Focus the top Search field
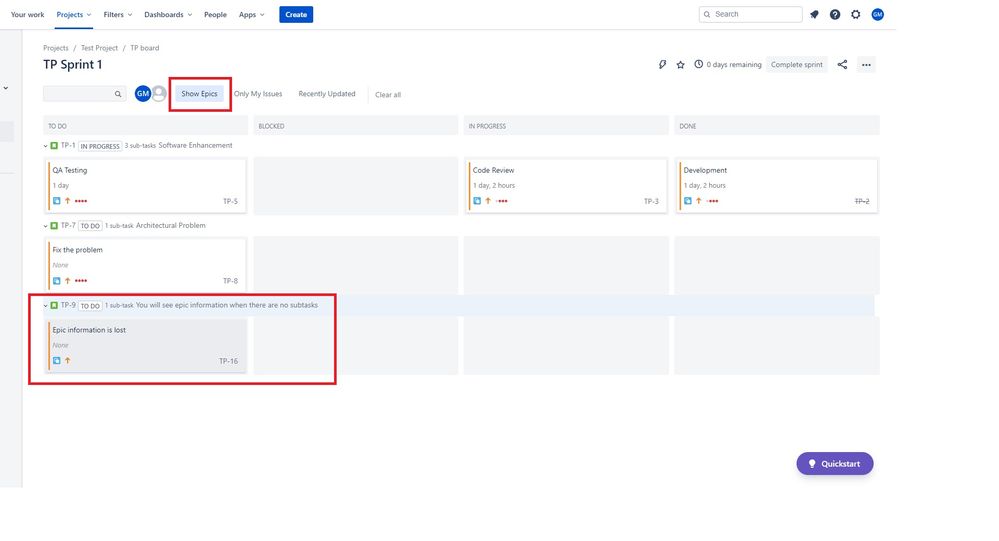999x541 pixels. pos(751,14)
